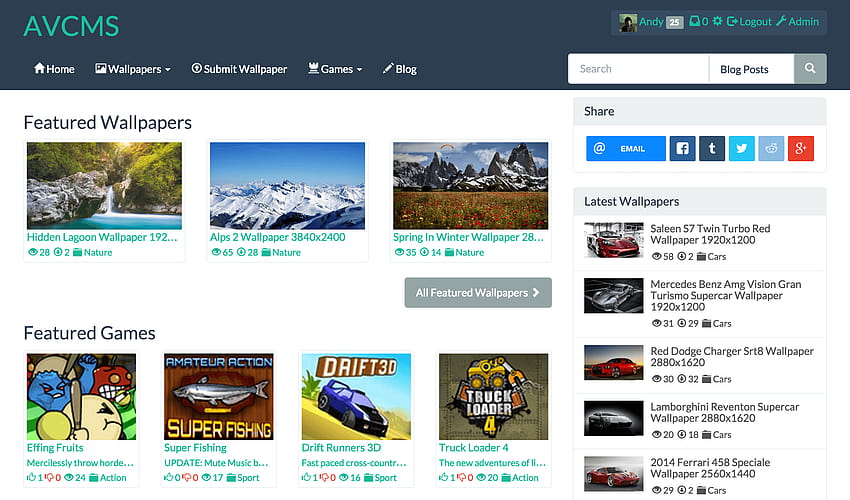
Task: Click Super Fishing title link
Action: coord(195,447)
